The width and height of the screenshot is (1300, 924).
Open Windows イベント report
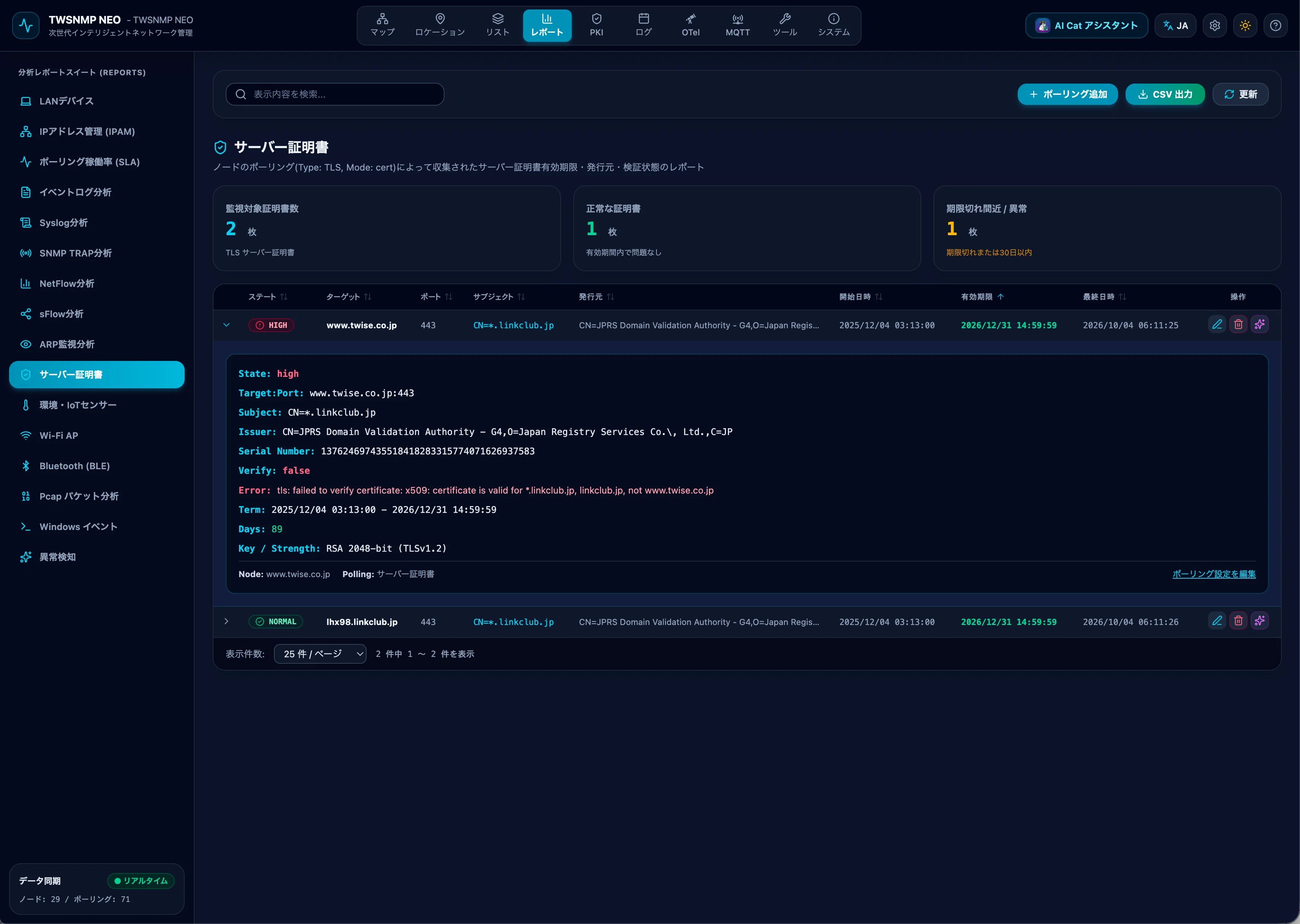[x=97, y=527]
